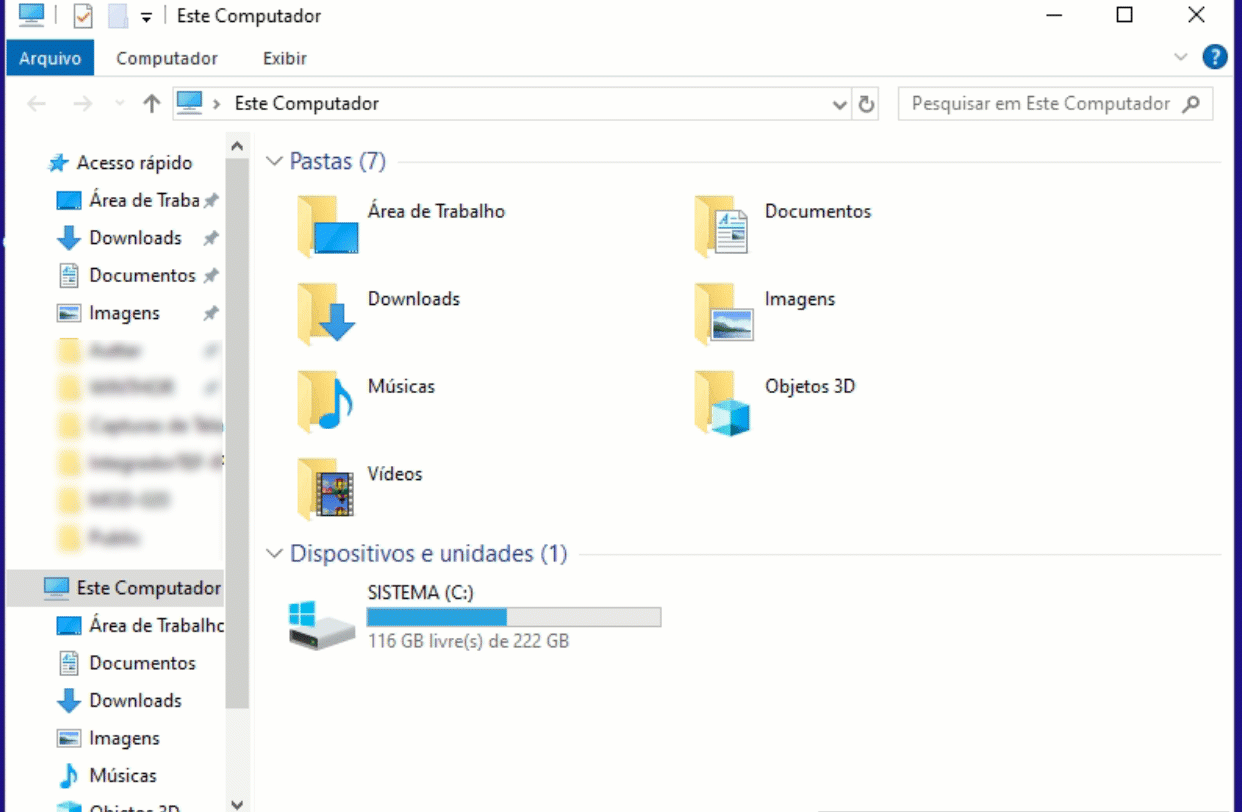Click the Este Computador monitor icon in sidebar
The width and height of the screenshot is (1242, 812).
(x=57, y=588)
